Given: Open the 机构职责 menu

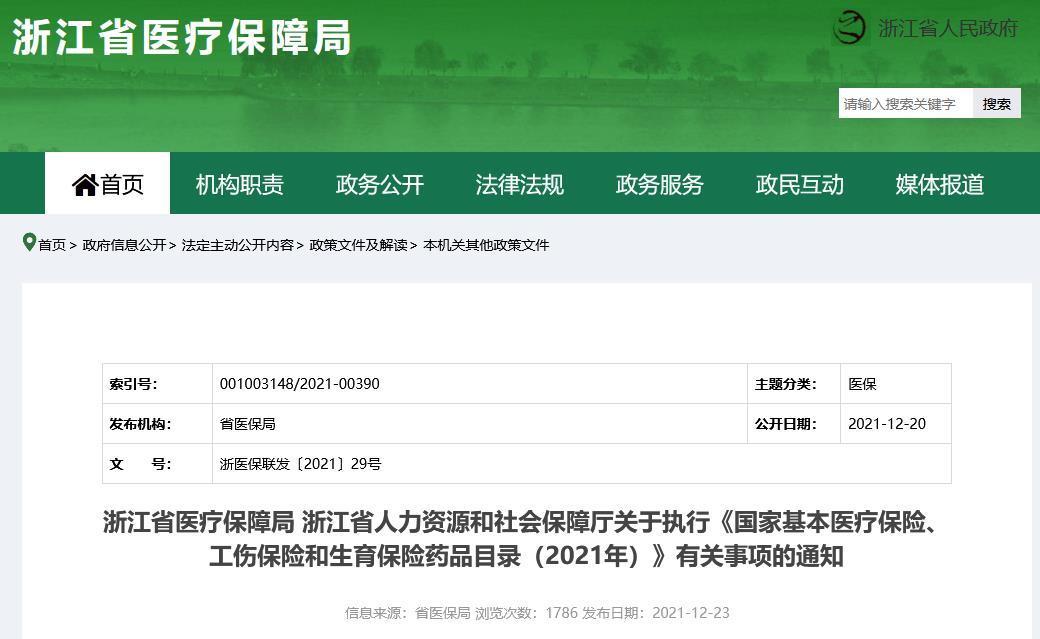Looking at the screenshot, I should point(239,184).
